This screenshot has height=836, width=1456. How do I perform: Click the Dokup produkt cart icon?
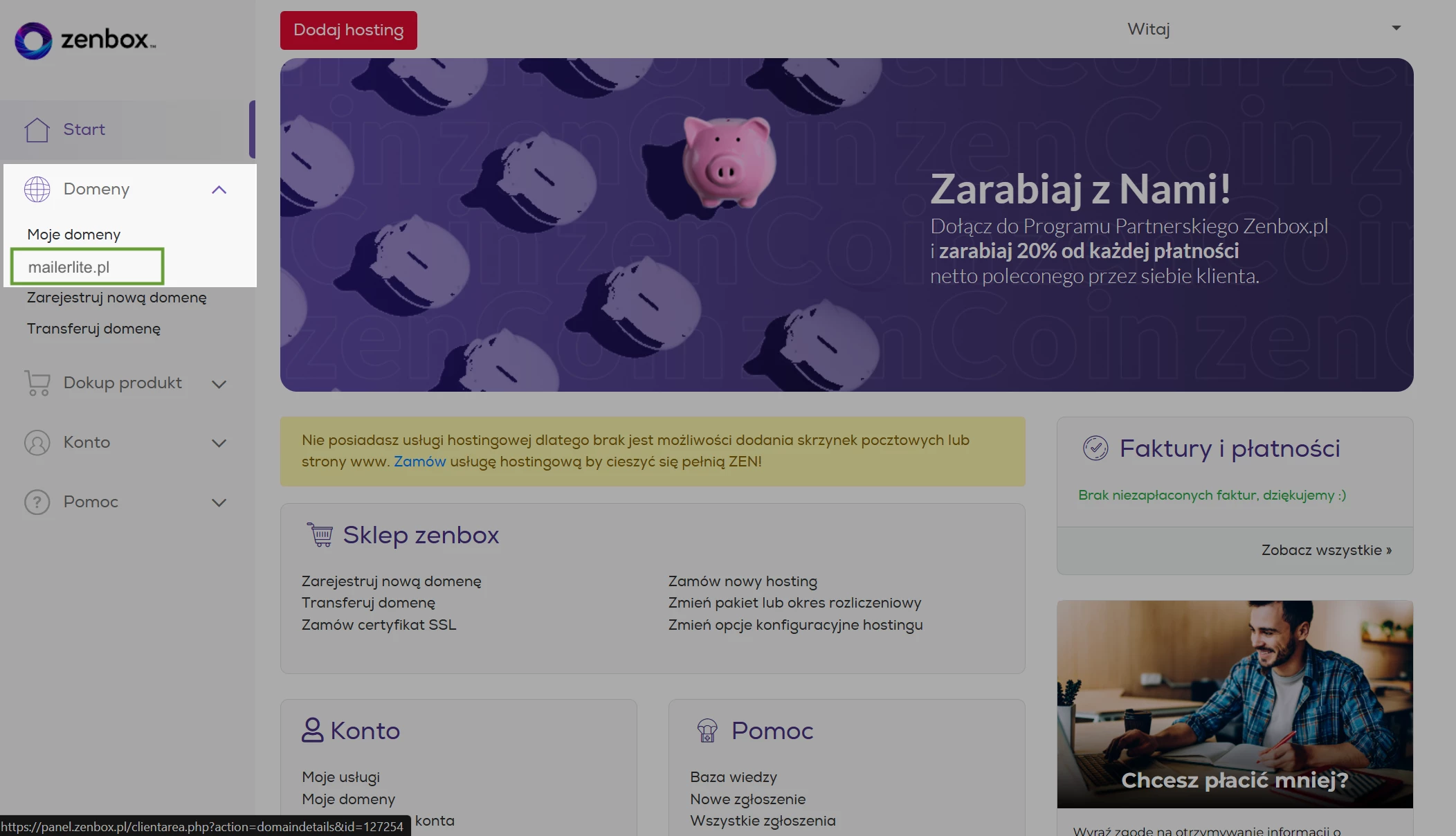click(37, 383)
